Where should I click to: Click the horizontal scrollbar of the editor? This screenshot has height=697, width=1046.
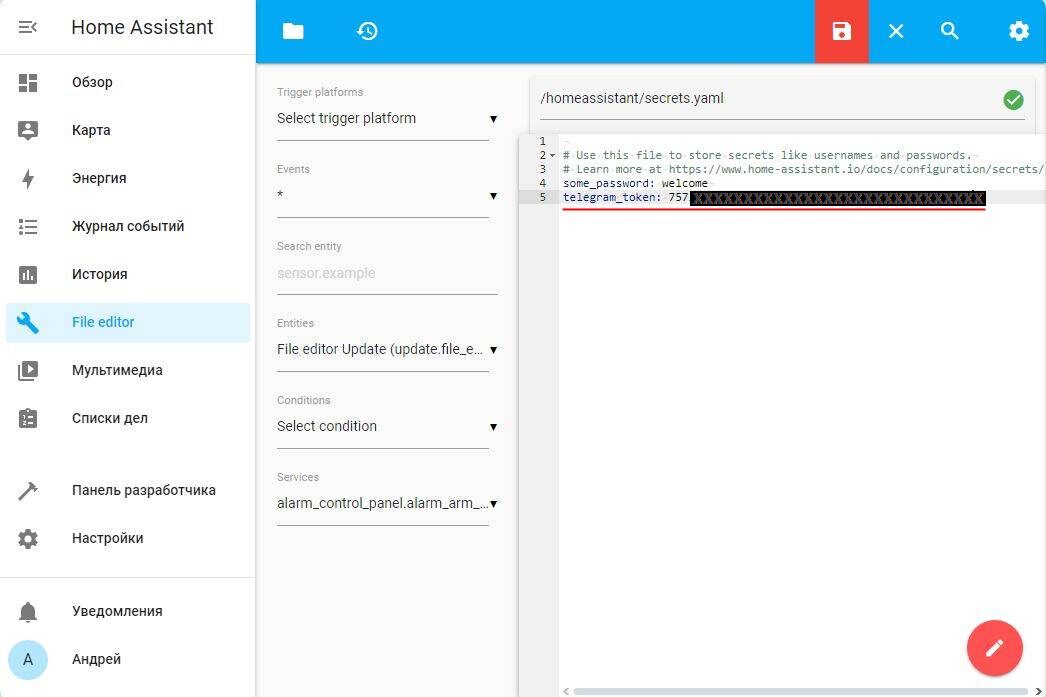click(x=801, y=692)
